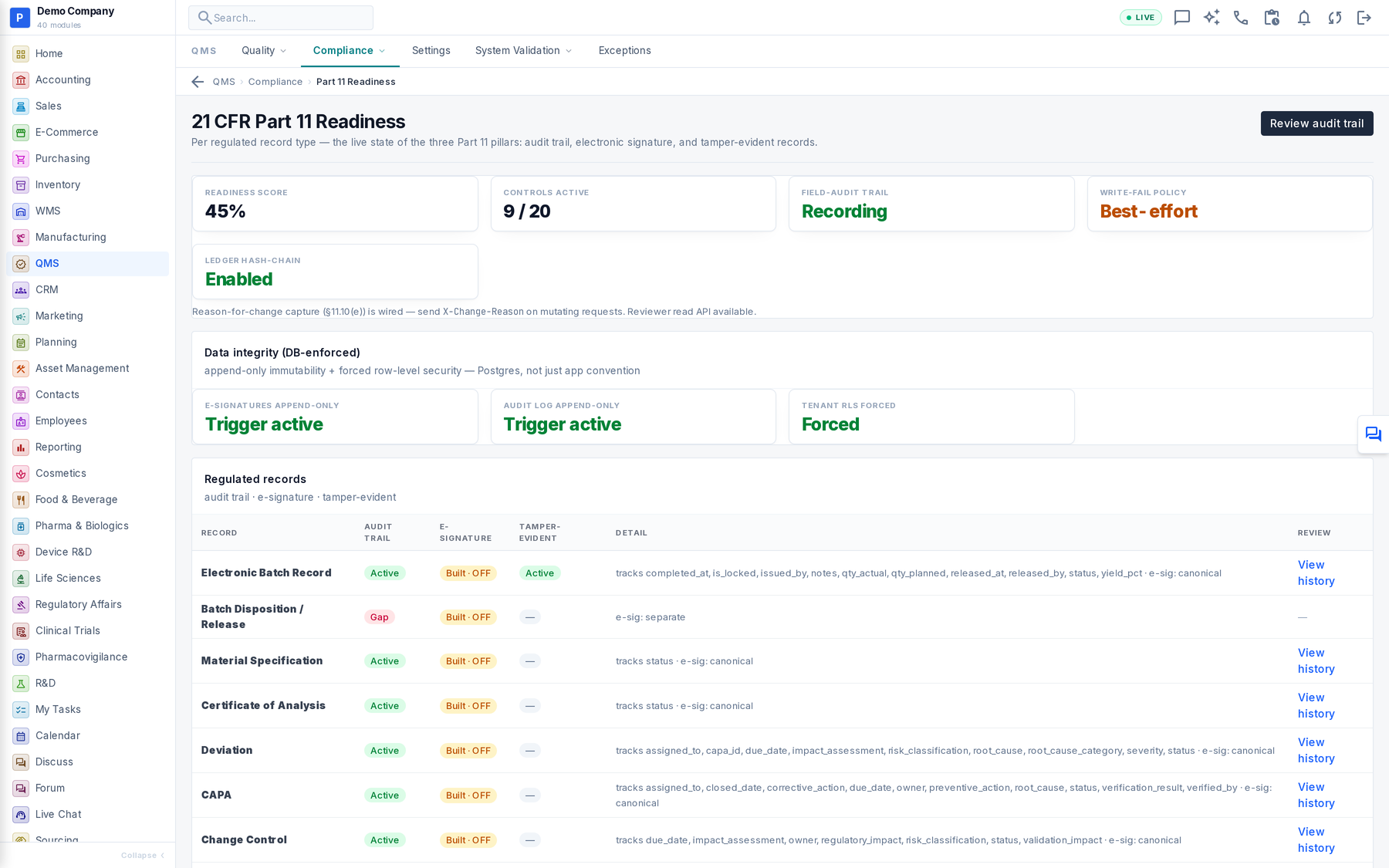
Task: Click Built · OFF badge for Deviation
Action: click(468, 751)
